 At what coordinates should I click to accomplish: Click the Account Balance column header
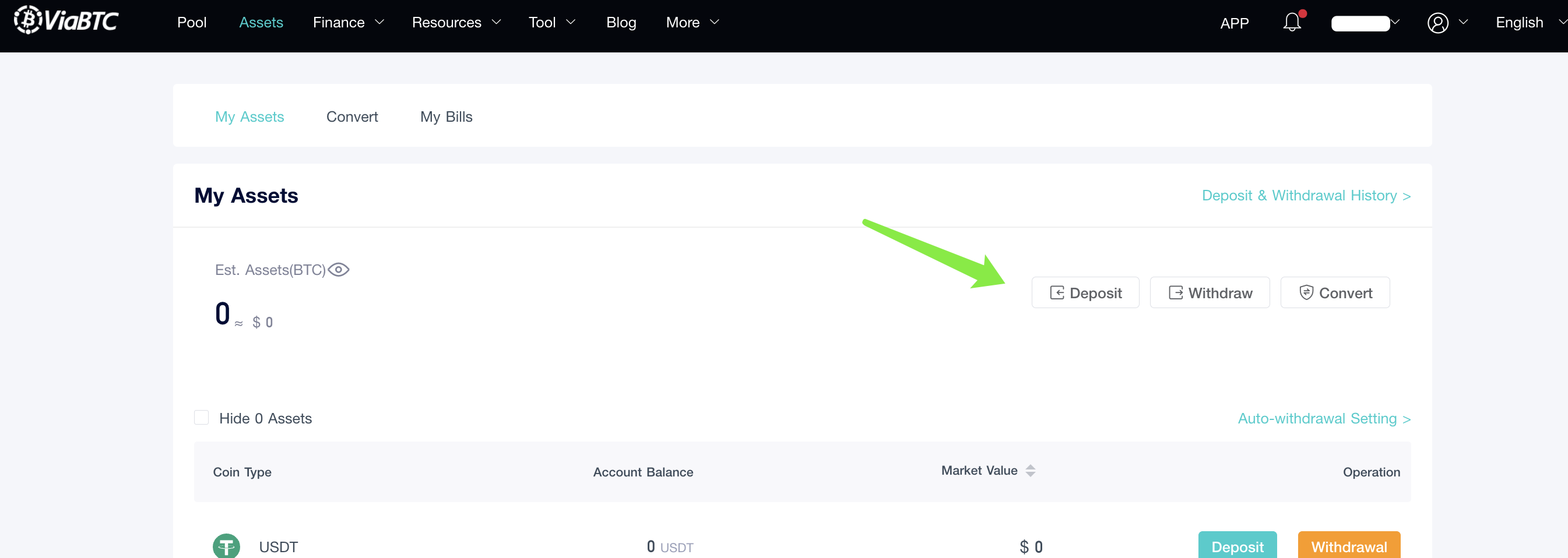pos(643,472)
